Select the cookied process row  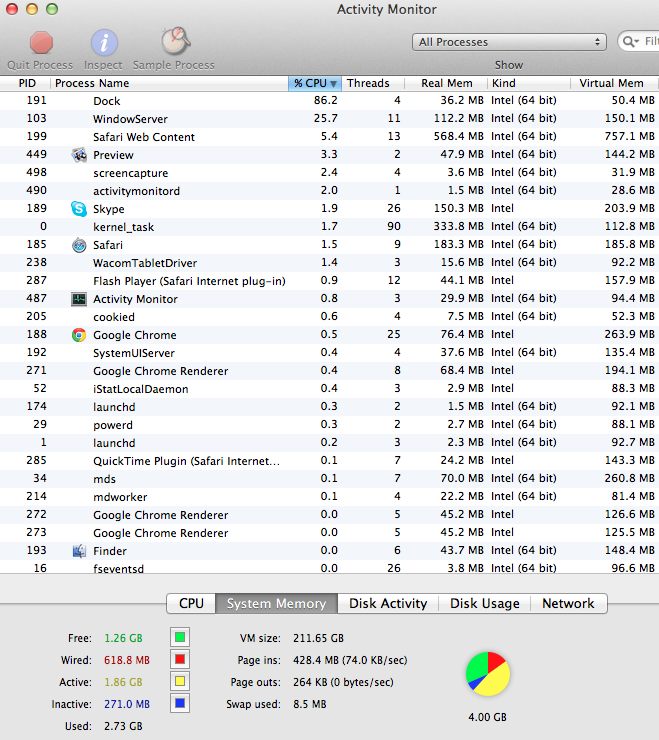(330, 317)
